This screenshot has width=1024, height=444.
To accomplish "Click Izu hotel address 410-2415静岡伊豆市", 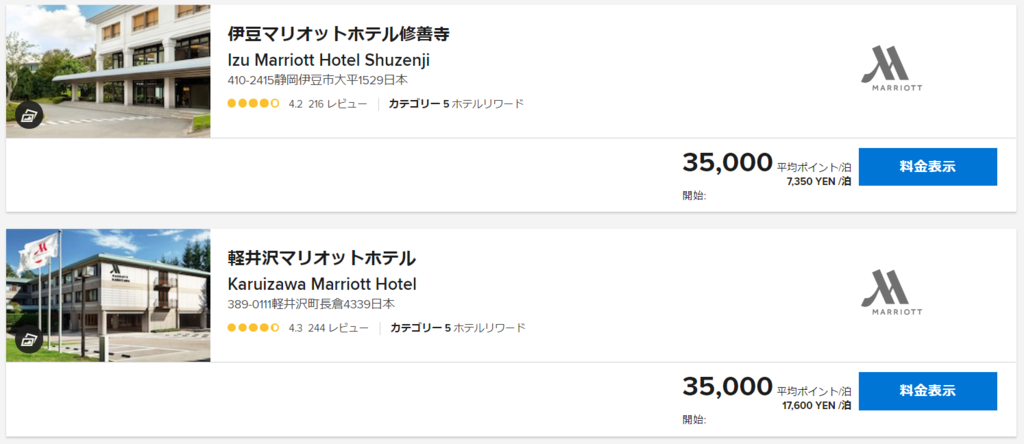I will coord(317,80).
